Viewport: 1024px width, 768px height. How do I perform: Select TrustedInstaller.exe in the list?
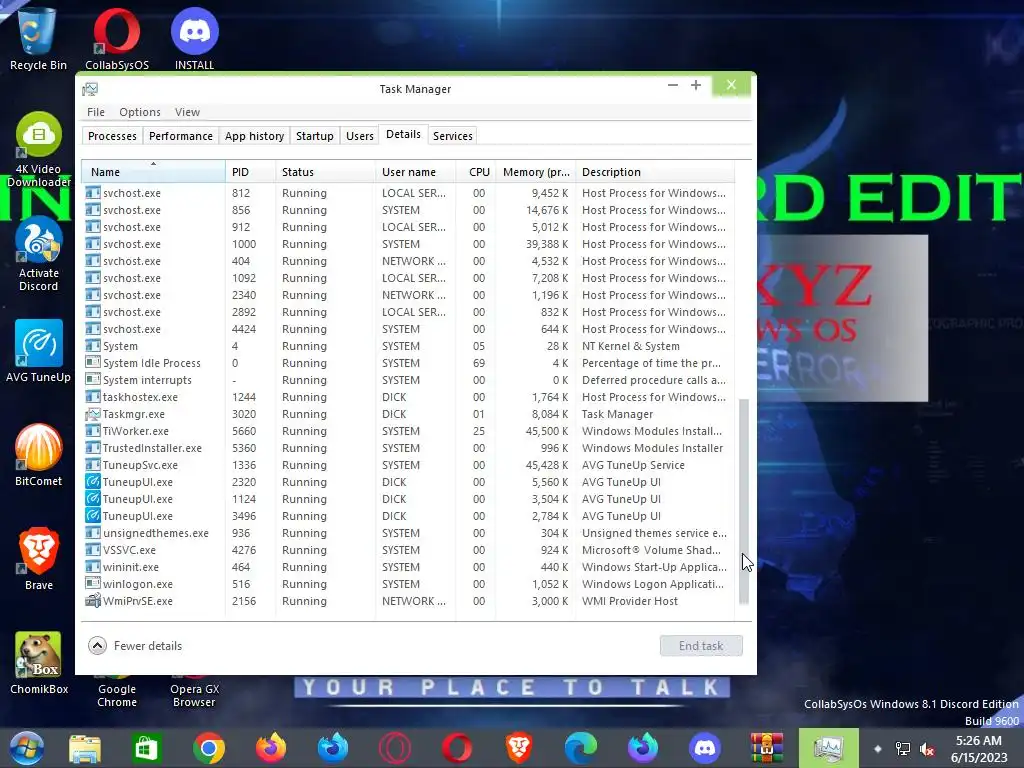[408, 448]
